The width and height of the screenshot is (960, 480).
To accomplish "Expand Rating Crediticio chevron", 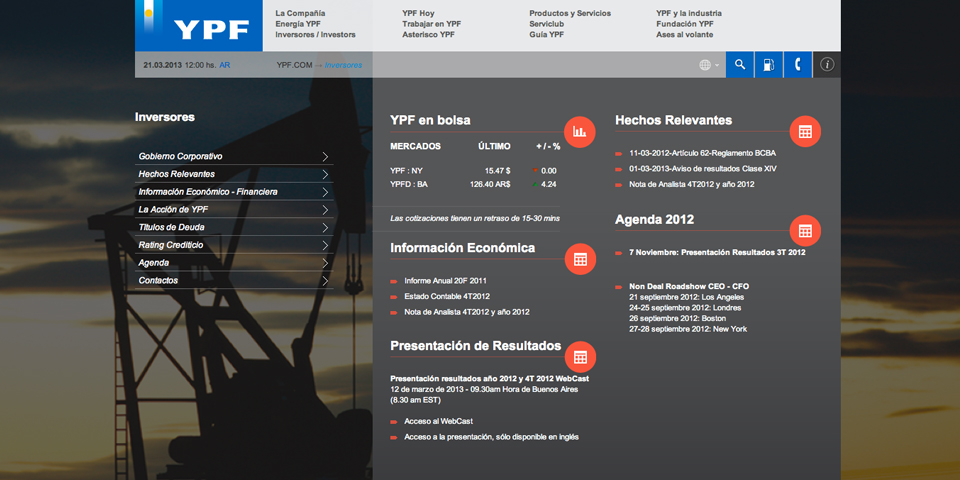I will click(325, 246).
